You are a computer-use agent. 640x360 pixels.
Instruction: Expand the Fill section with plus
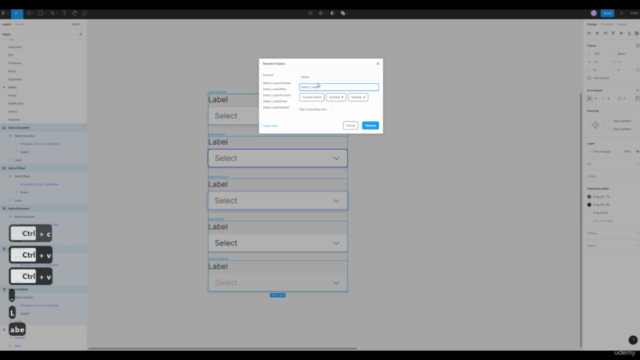tap(637, 164)
